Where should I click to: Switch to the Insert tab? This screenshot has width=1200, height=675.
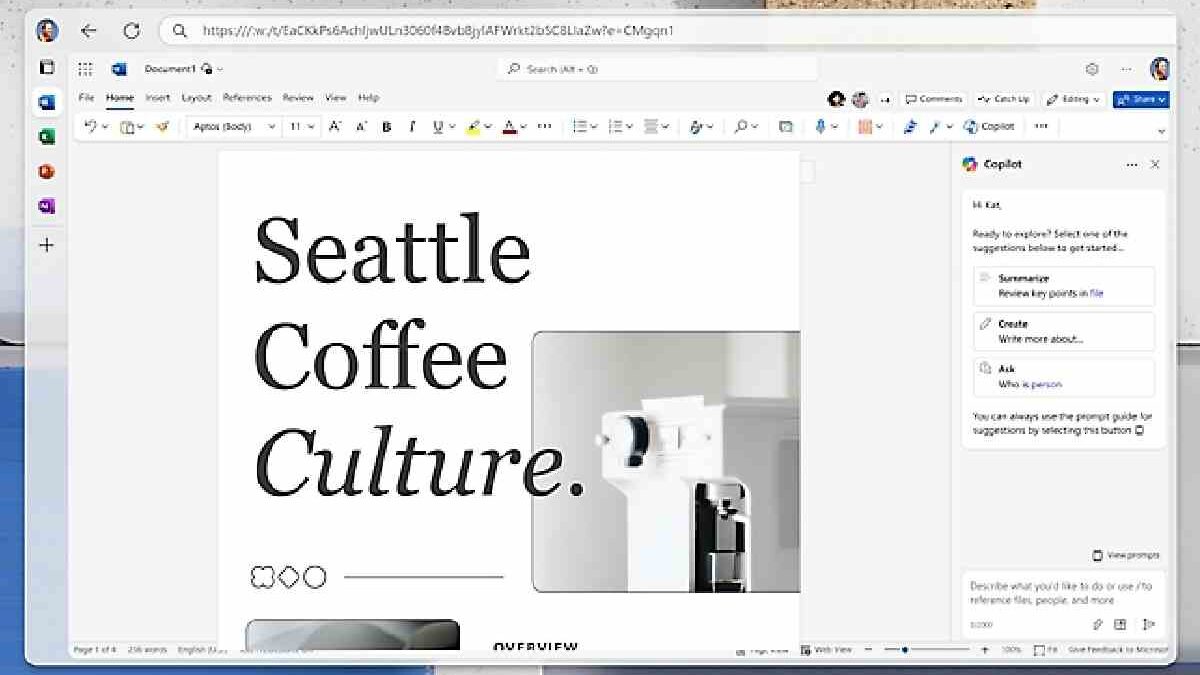157,98
